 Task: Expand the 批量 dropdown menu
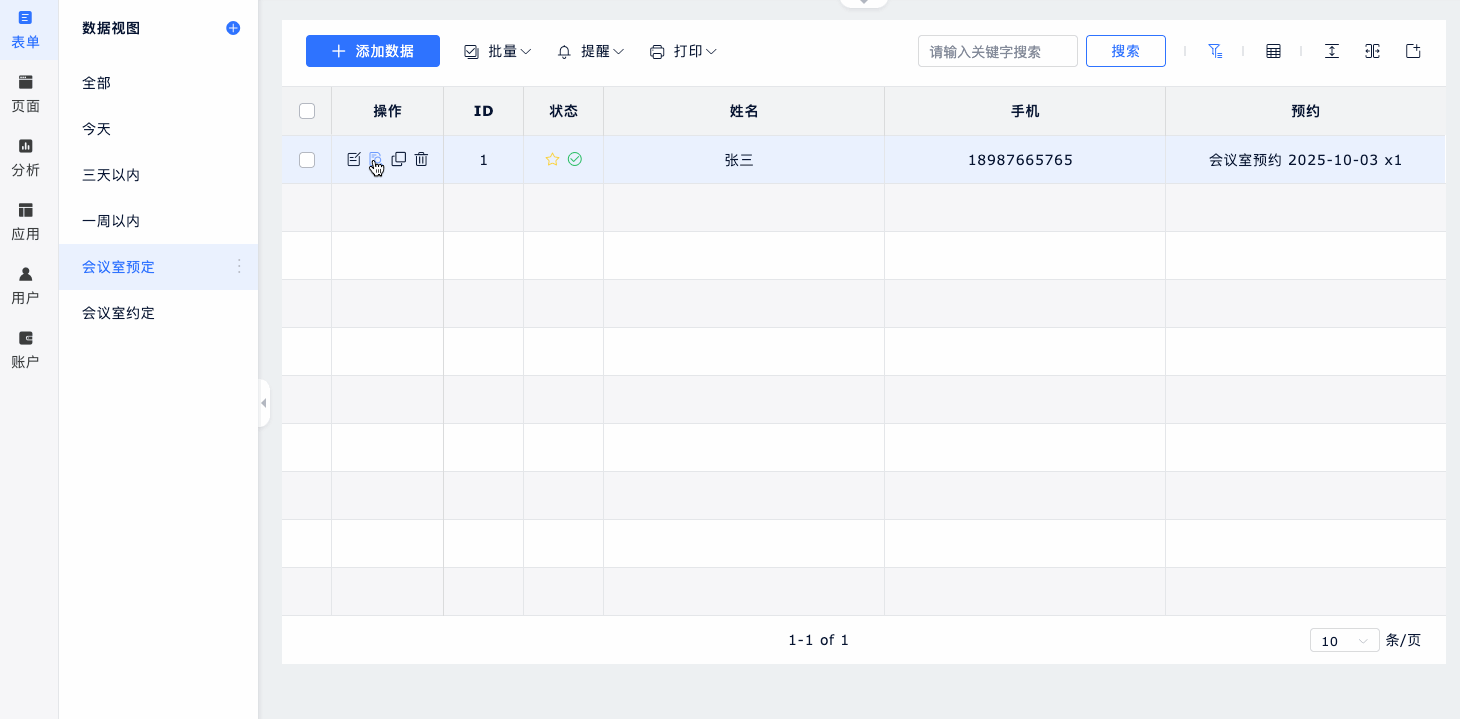click(498, 51)
